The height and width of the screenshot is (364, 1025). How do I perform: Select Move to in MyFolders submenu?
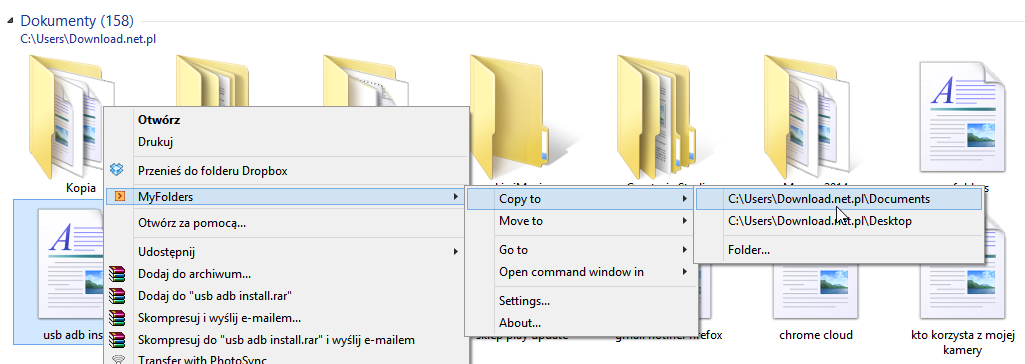[580, 221]
